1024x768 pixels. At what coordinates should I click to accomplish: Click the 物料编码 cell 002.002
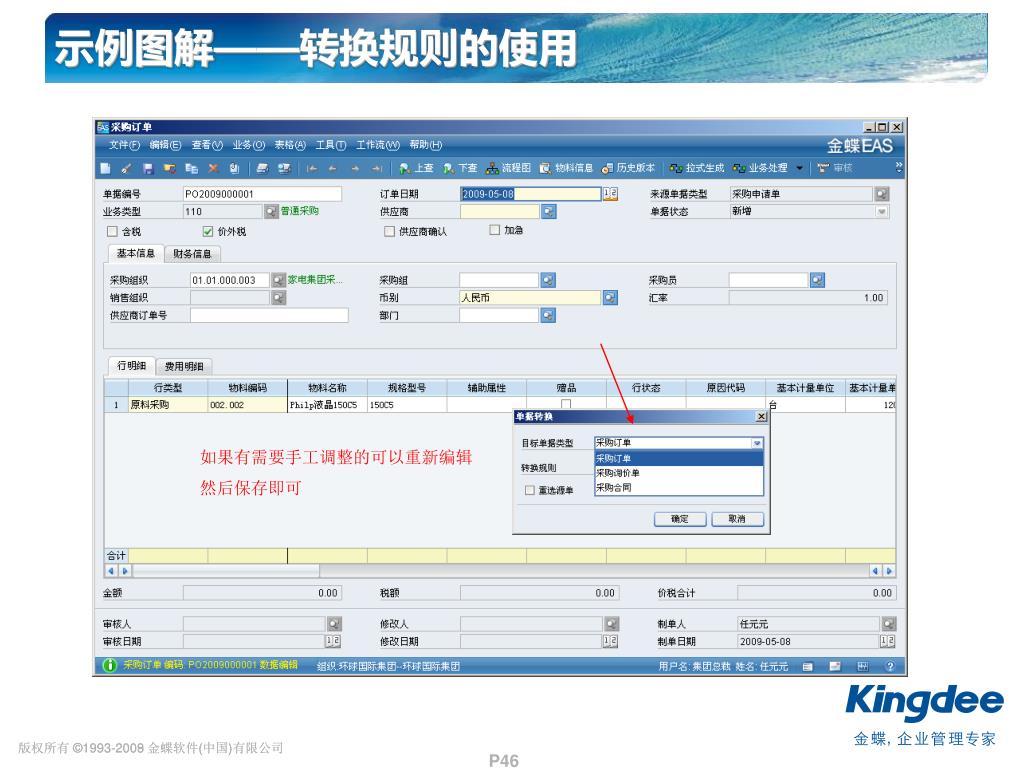248,405
